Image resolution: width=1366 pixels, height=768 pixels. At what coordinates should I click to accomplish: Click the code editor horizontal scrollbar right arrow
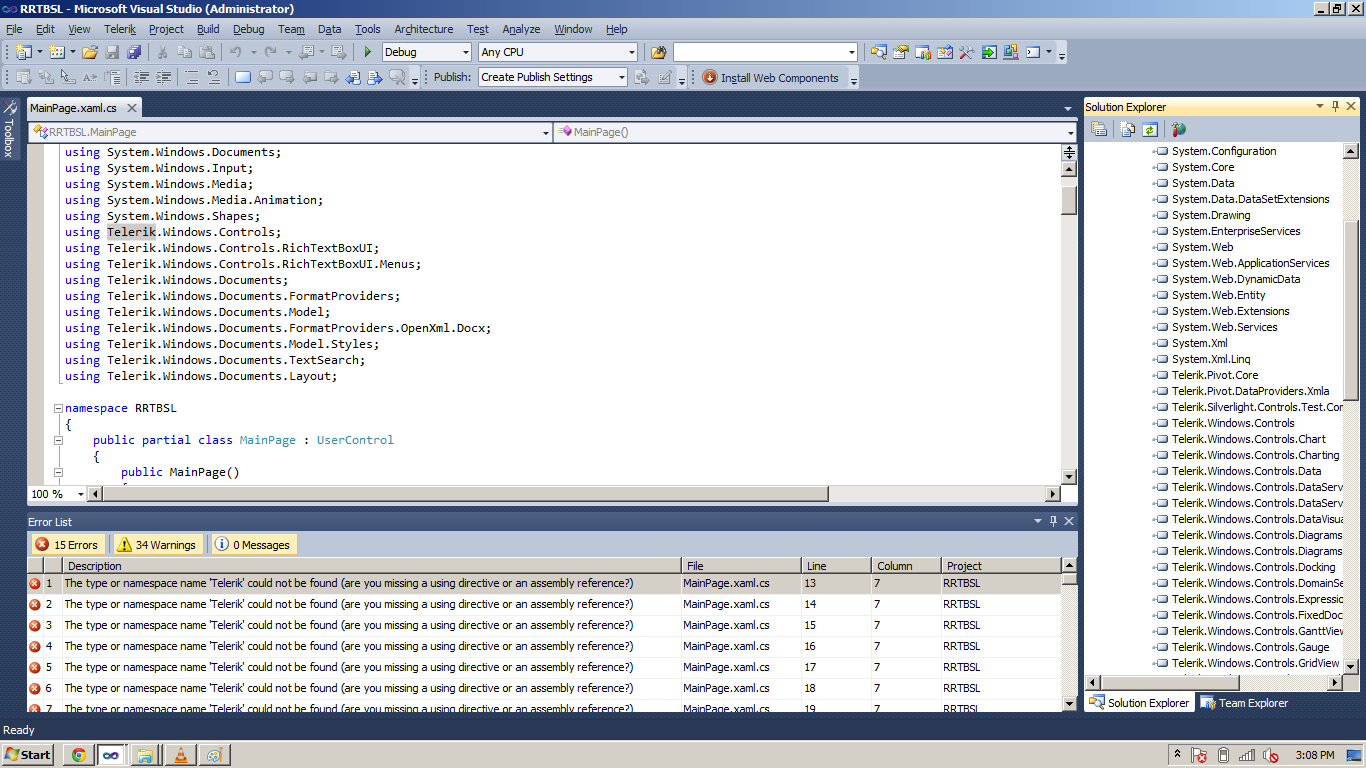(x=1053, y=494)
